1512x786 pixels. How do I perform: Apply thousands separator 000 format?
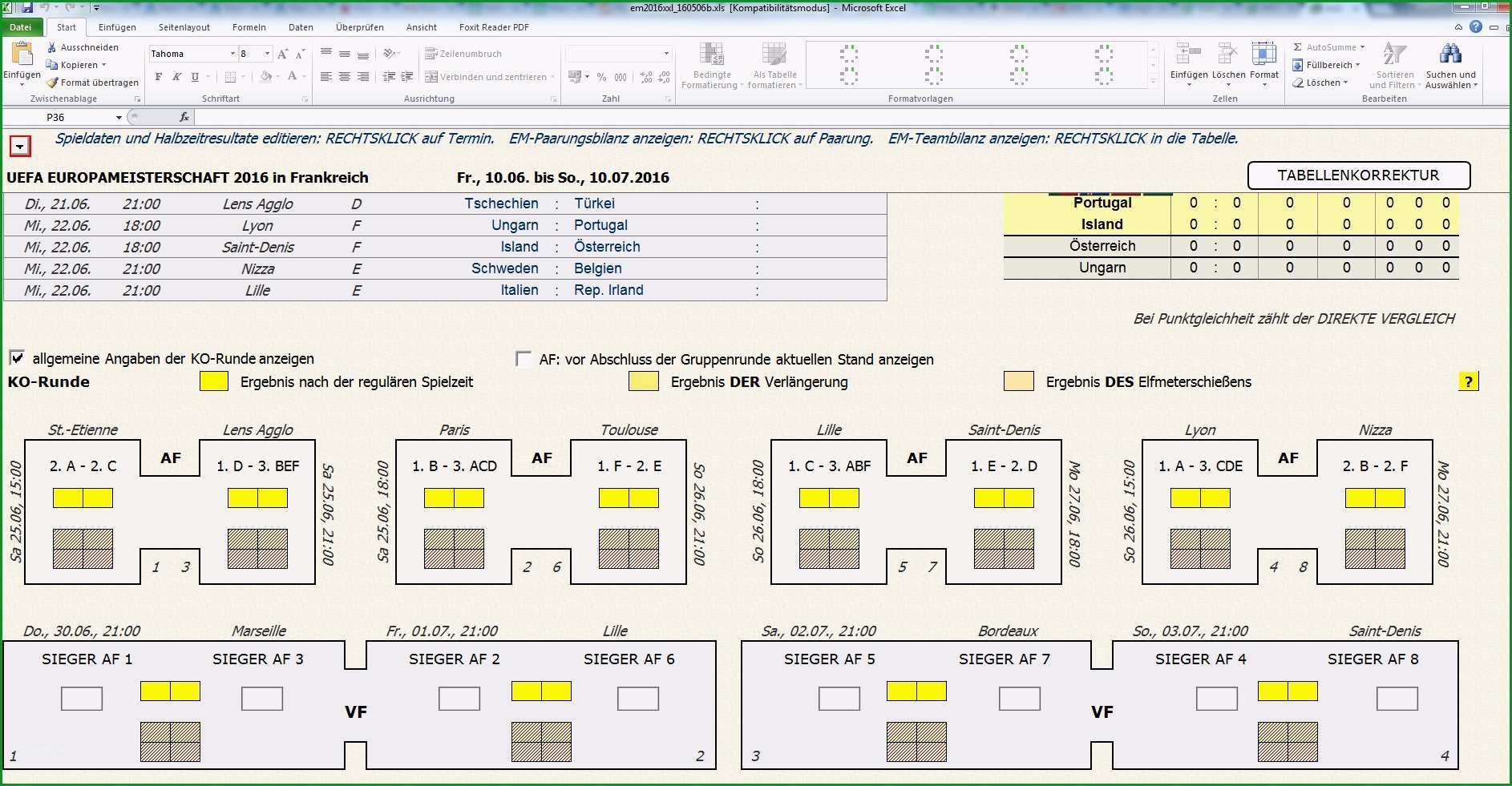[621, 77]
